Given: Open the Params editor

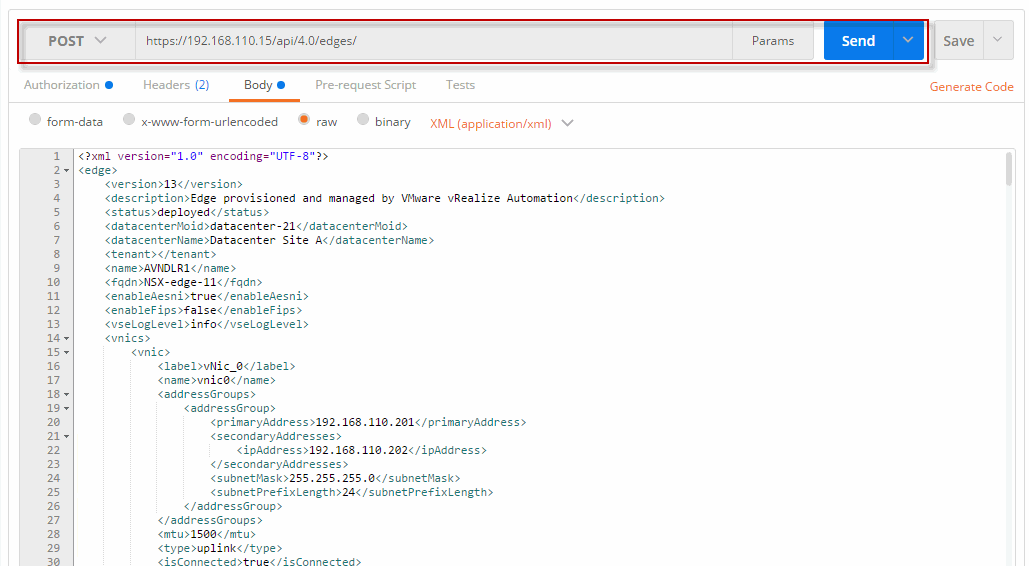Looking at the screenshot, I should [773, 41].
